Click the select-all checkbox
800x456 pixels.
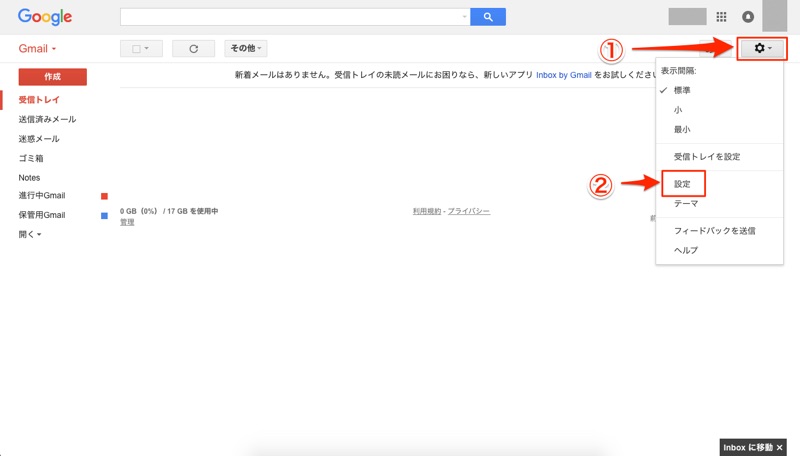click(x=136, y=49)
